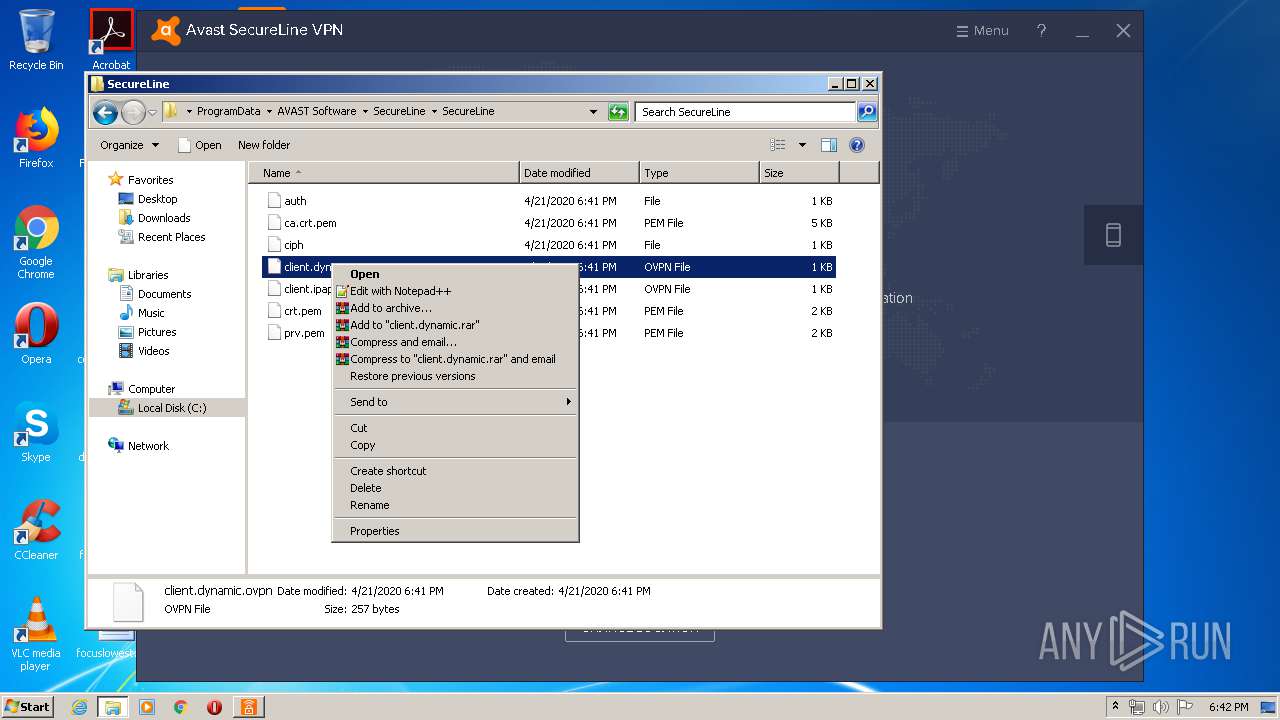
Task: Click the Search SecureLine input field
Action: coord(745,112)
